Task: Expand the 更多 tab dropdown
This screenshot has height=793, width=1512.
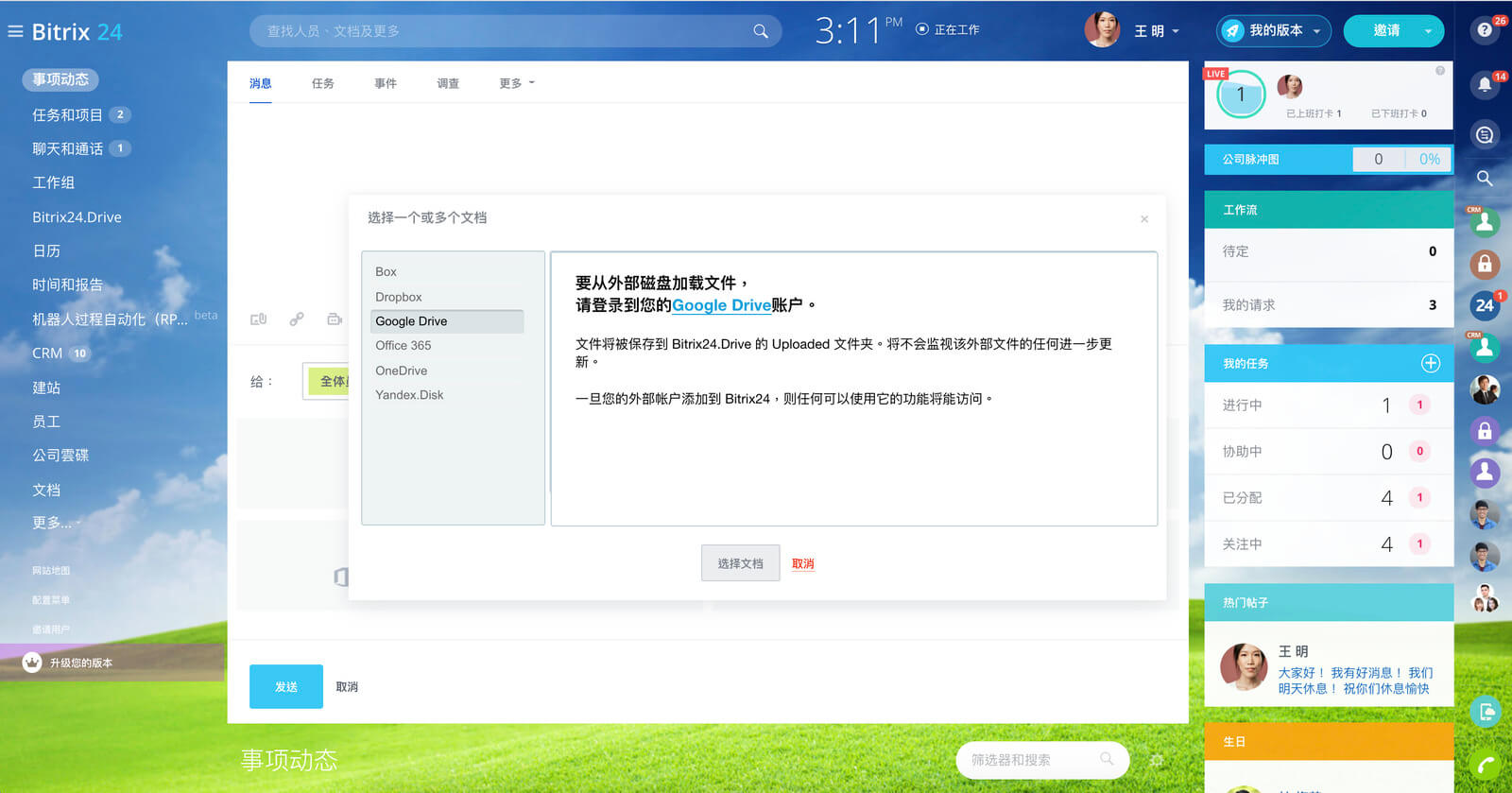Action: (517, 83)
